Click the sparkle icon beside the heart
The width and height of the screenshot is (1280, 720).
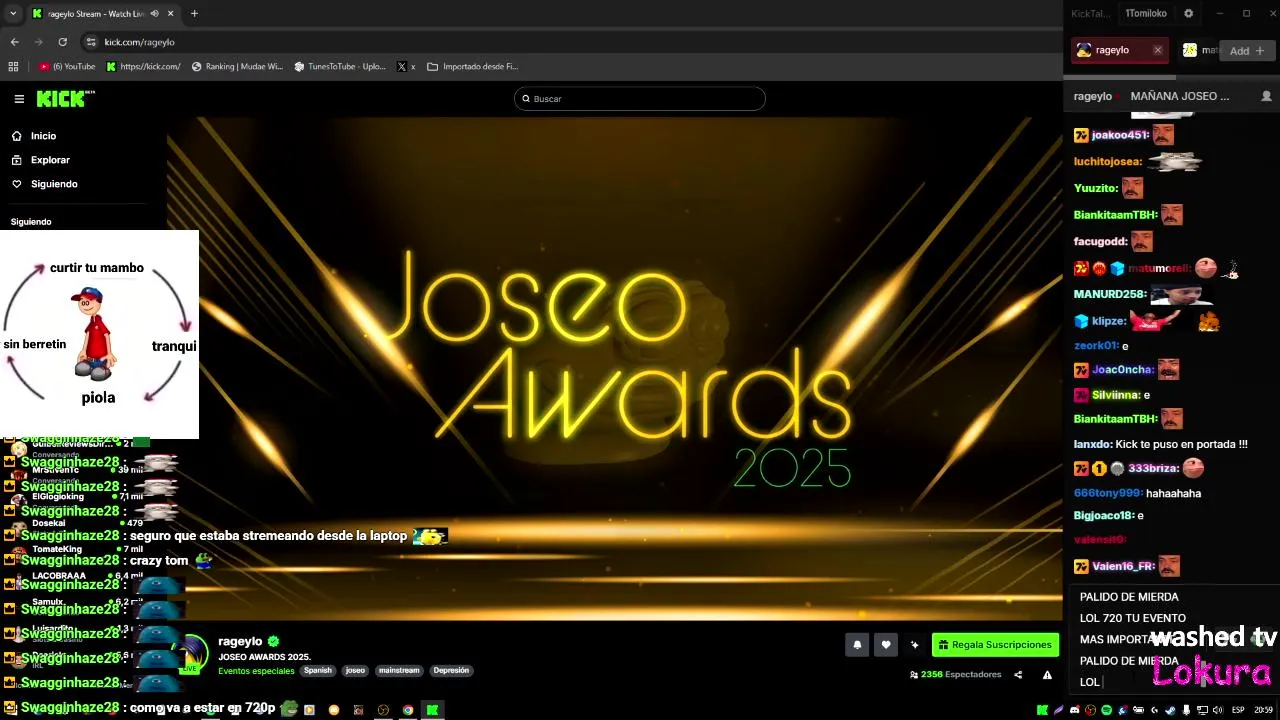[914, 646]
